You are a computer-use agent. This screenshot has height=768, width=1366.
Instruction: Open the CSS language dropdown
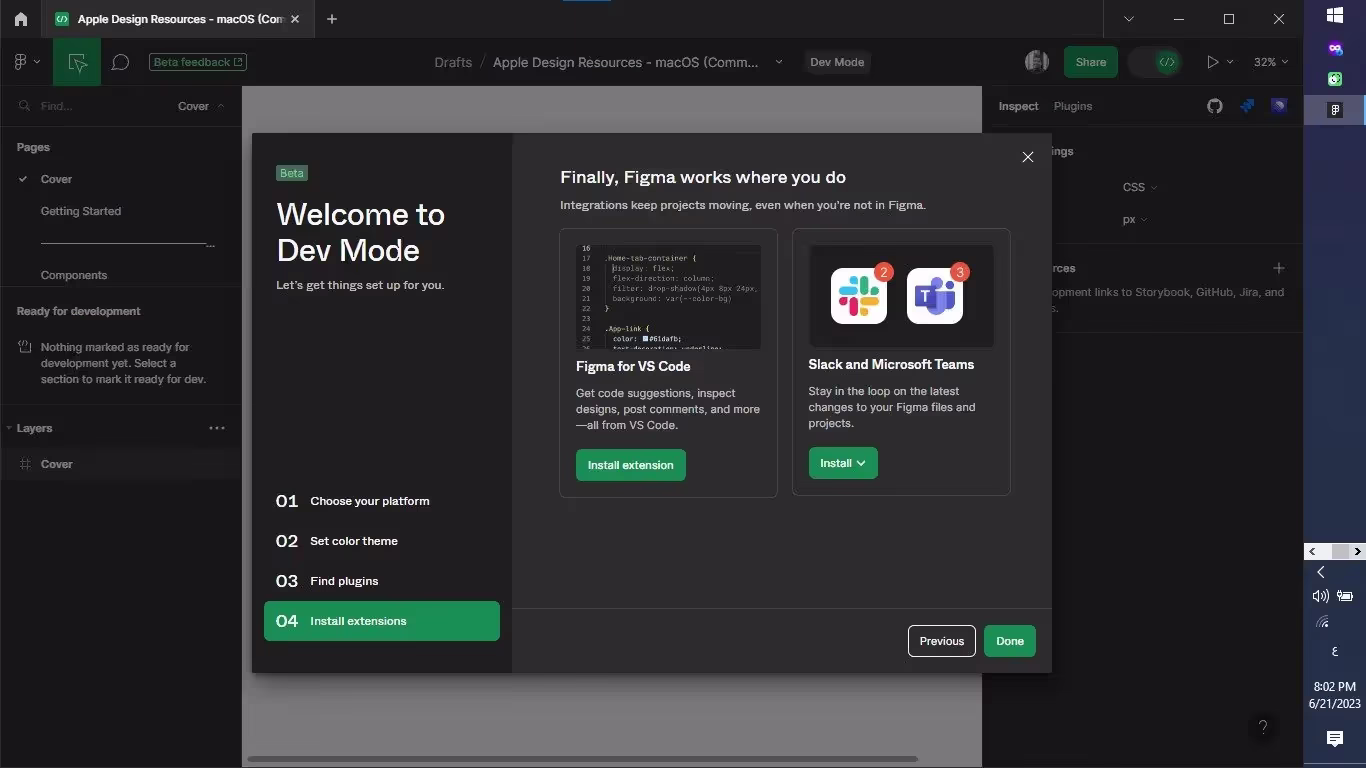click(1139, 187)
